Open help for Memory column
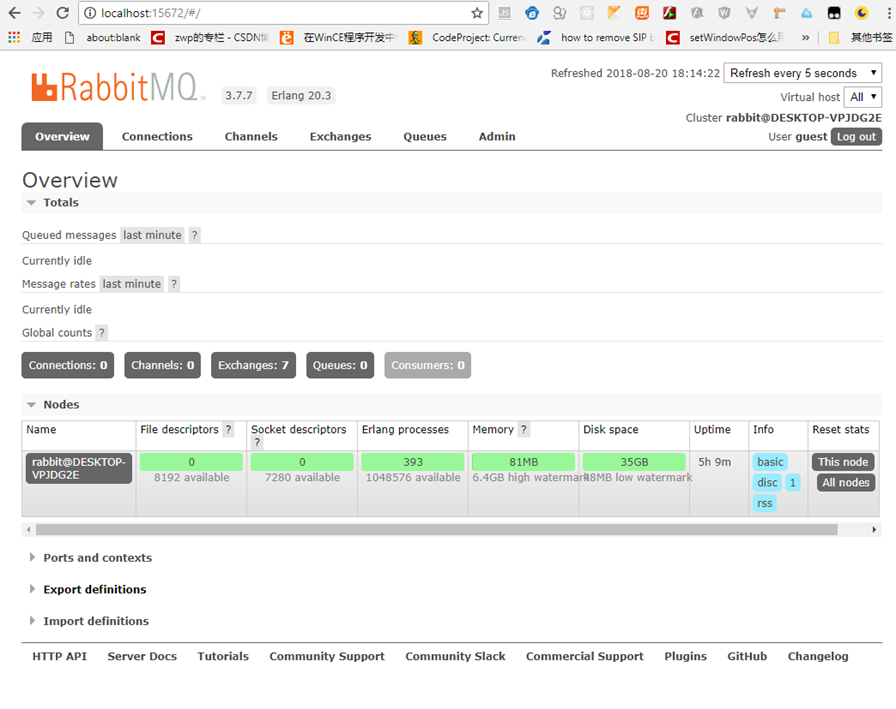 (x=523, y=430)
